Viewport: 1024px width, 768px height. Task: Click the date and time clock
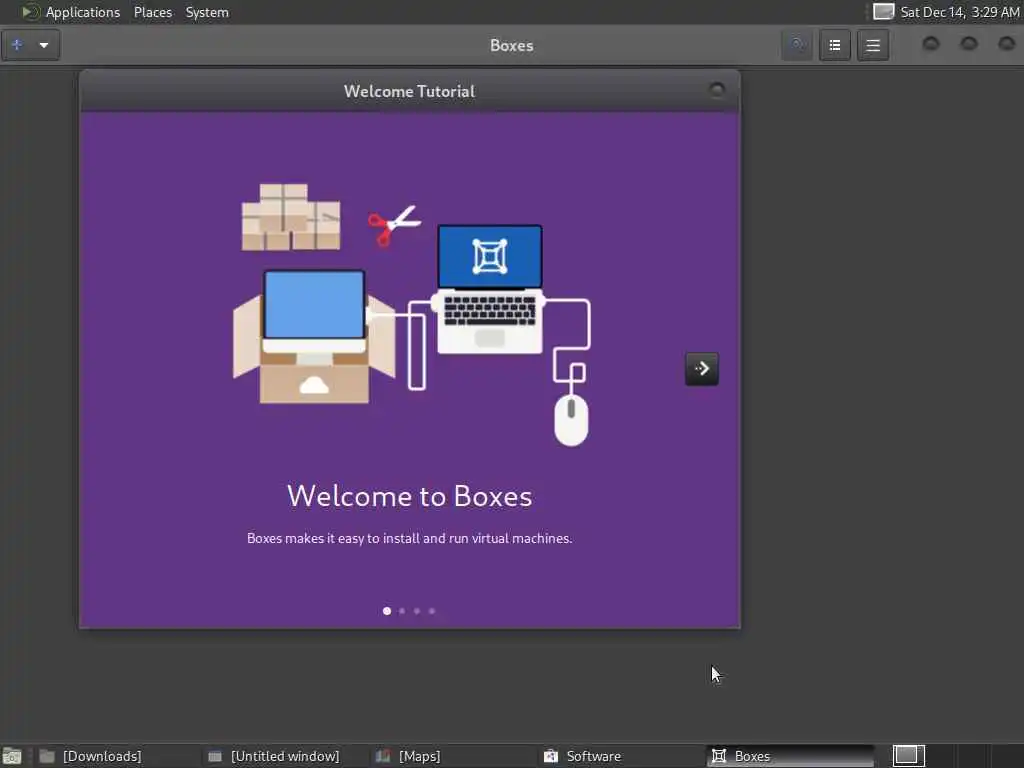959,12
